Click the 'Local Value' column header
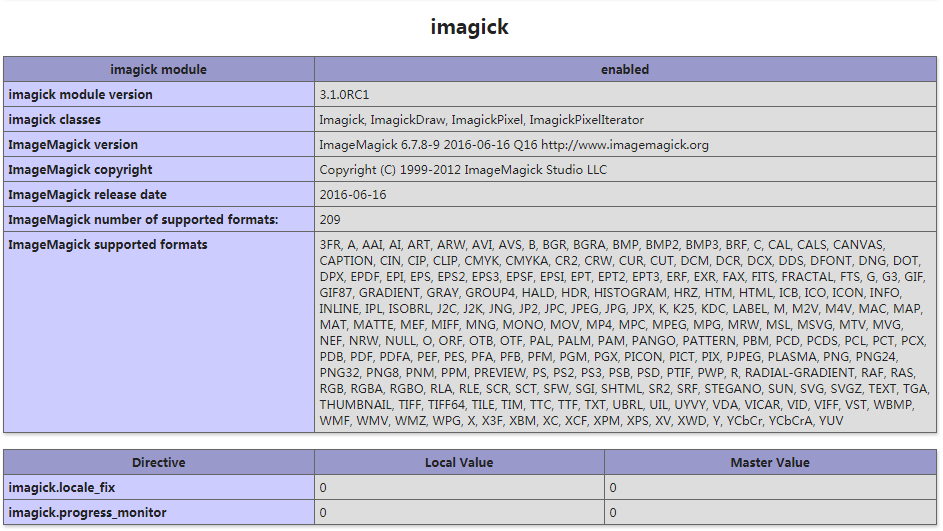The width and height of the screenshot is (943, 531). click(459, 463)
